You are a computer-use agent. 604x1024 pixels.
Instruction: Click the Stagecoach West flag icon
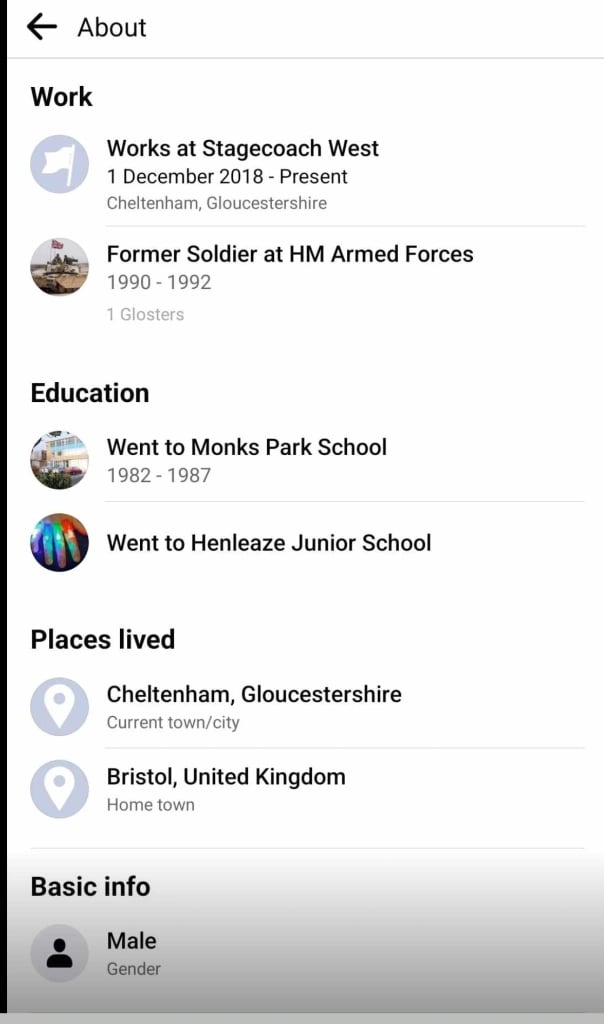60,164
